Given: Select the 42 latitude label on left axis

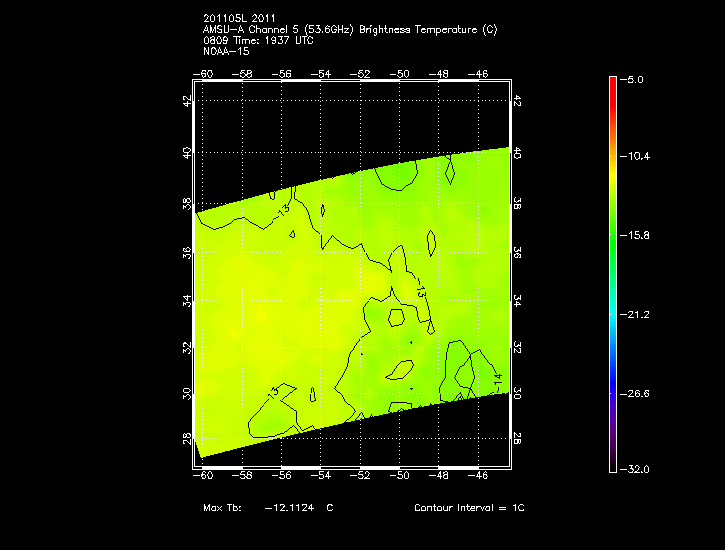Looking at the screenshot, I should pyautogui.click(x=186, y=101).
